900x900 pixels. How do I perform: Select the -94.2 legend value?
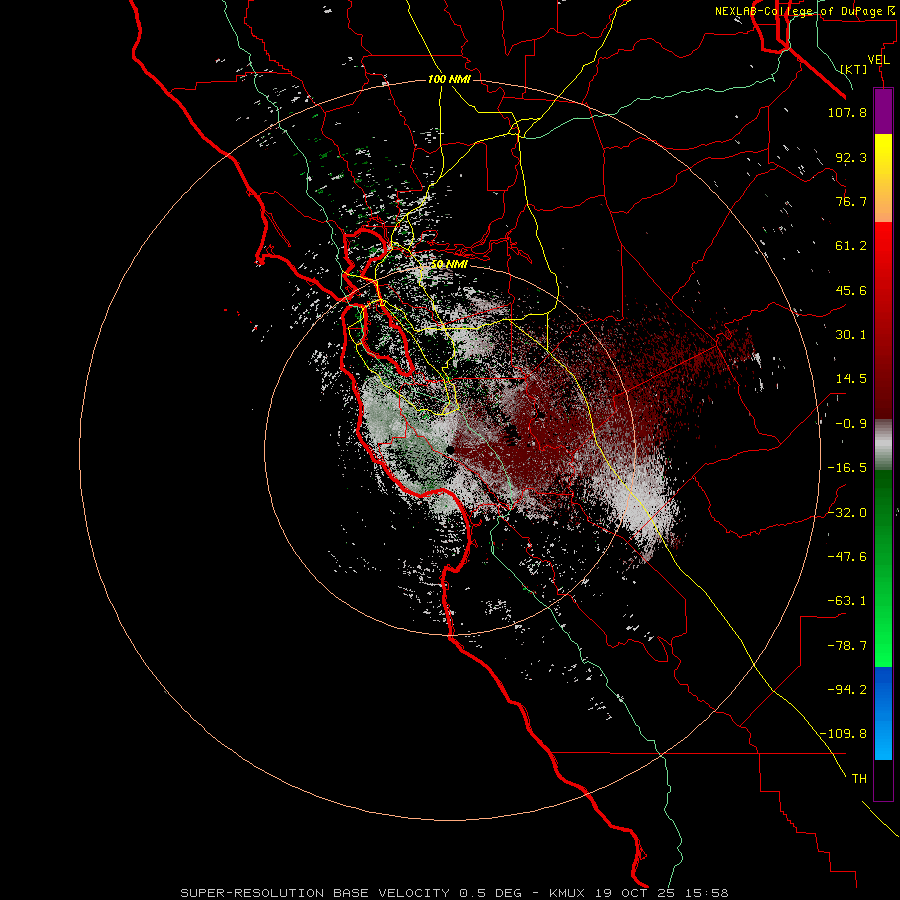point(847,689)
